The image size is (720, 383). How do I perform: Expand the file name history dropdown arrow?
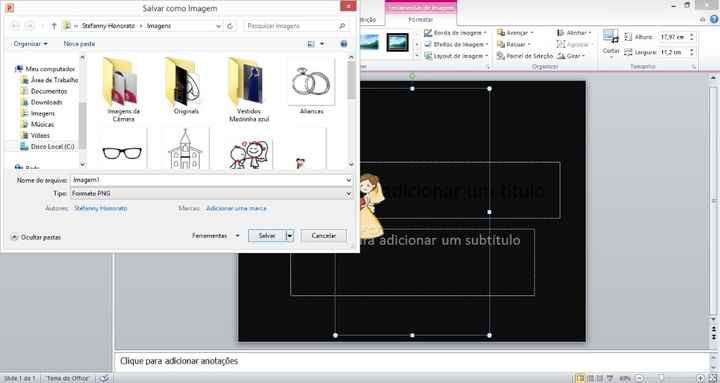tap(349, 180)
